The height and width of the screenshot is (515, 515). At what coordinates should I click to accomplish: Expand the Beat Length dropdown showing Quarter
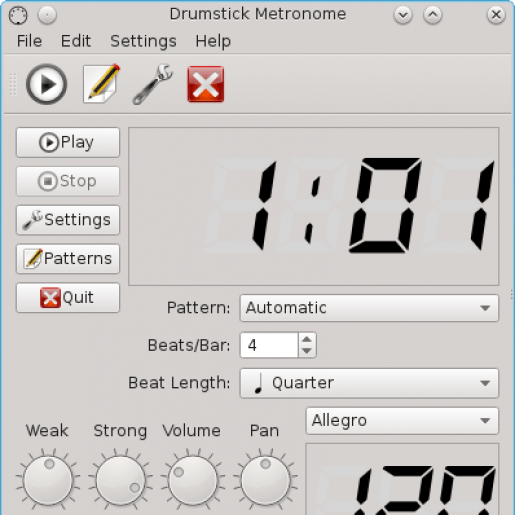coord(369,383)
